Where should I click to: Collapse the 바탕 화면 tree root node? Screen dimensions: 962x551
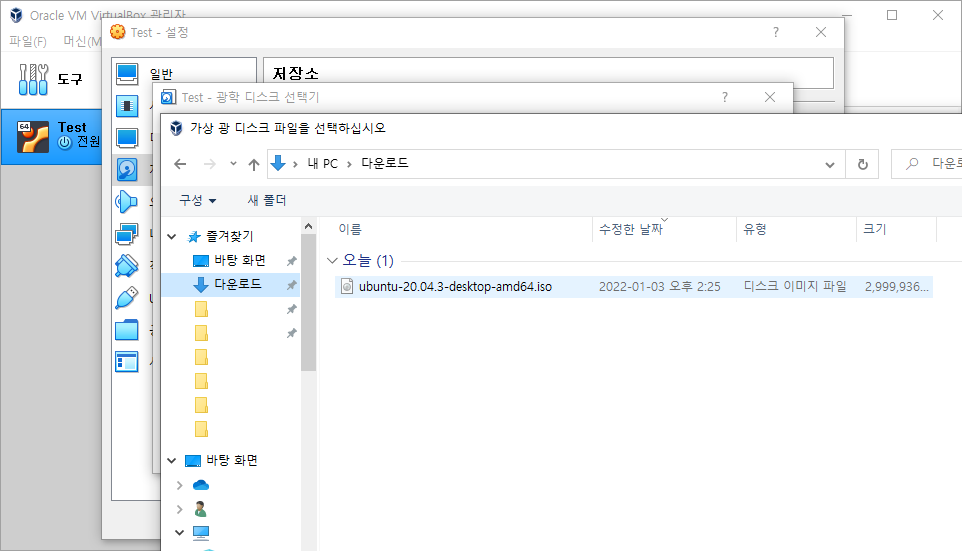[172, 460]
